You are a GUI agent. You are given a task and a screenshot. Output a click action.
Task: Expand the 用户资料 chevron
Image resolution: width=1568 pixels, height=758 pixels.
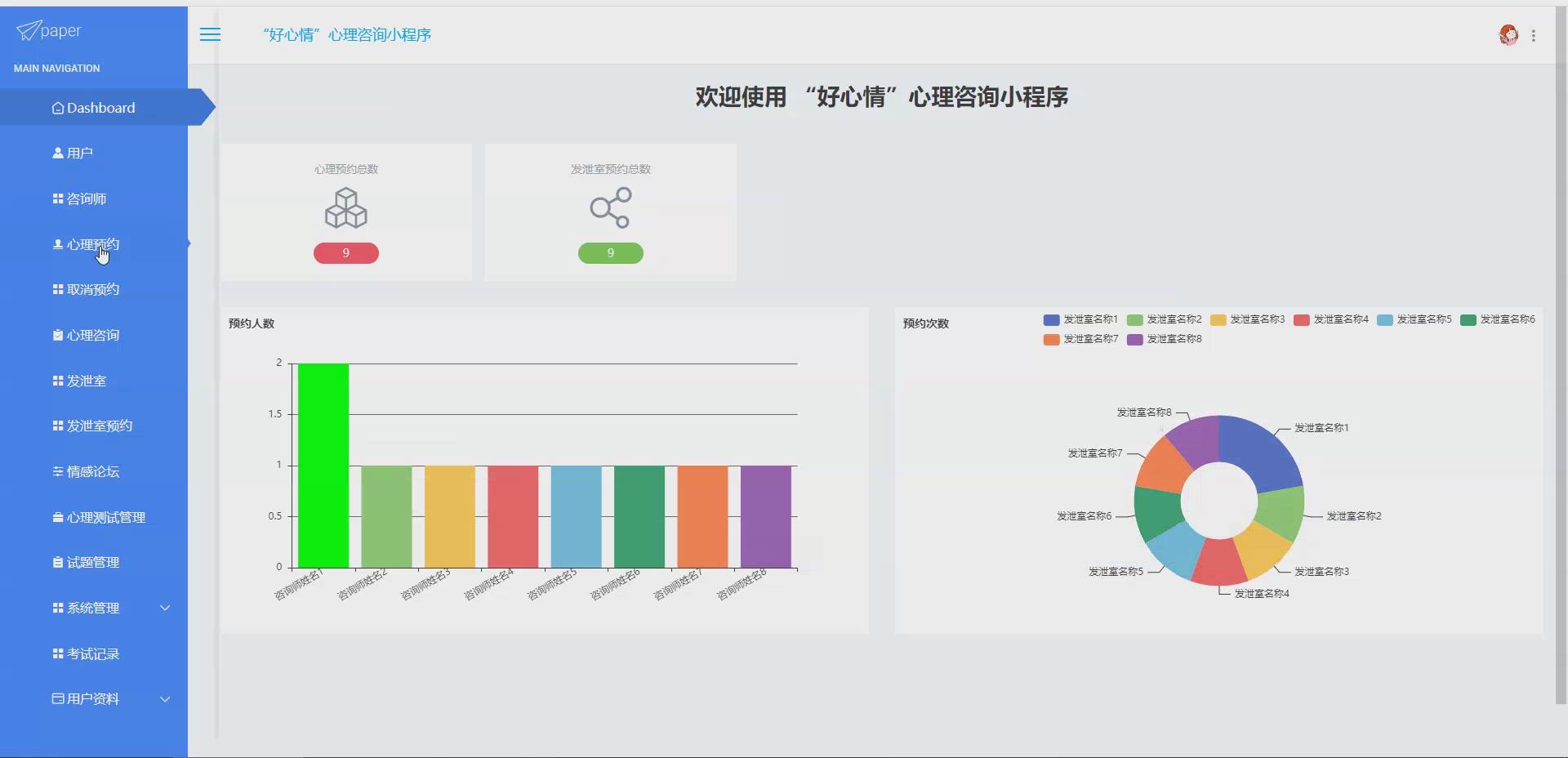165,698
